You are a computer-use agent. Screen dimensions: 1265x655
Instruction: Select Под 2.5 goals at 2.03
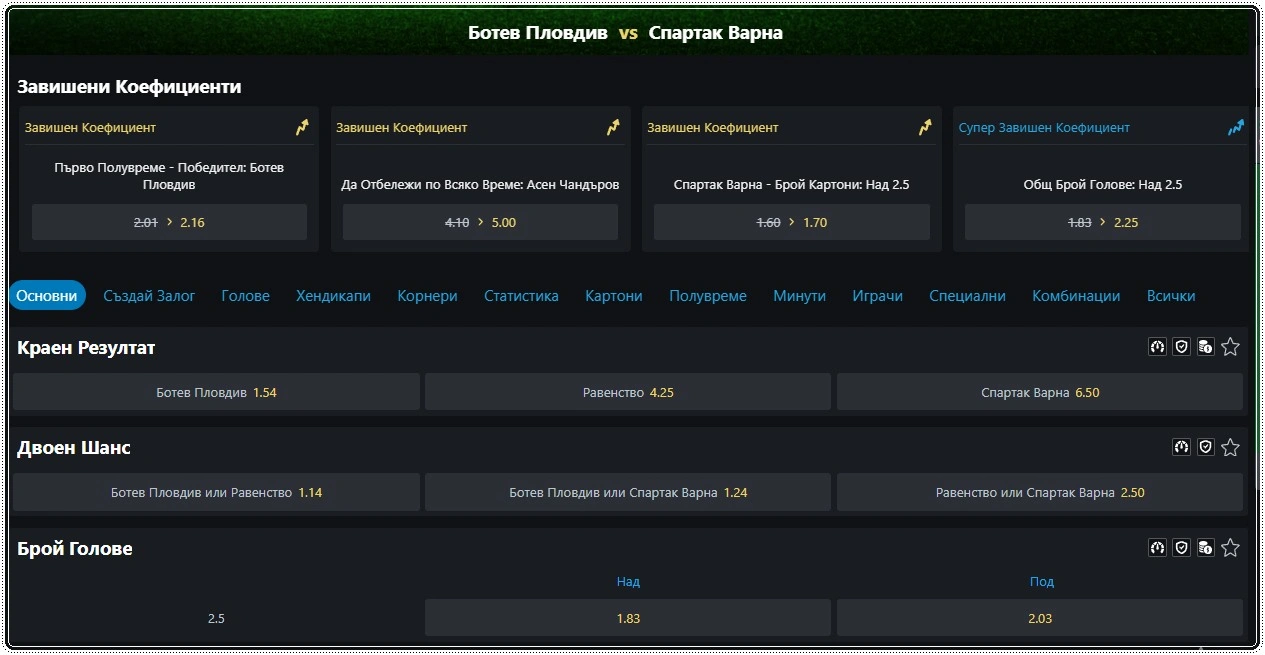click(1040, 618)
